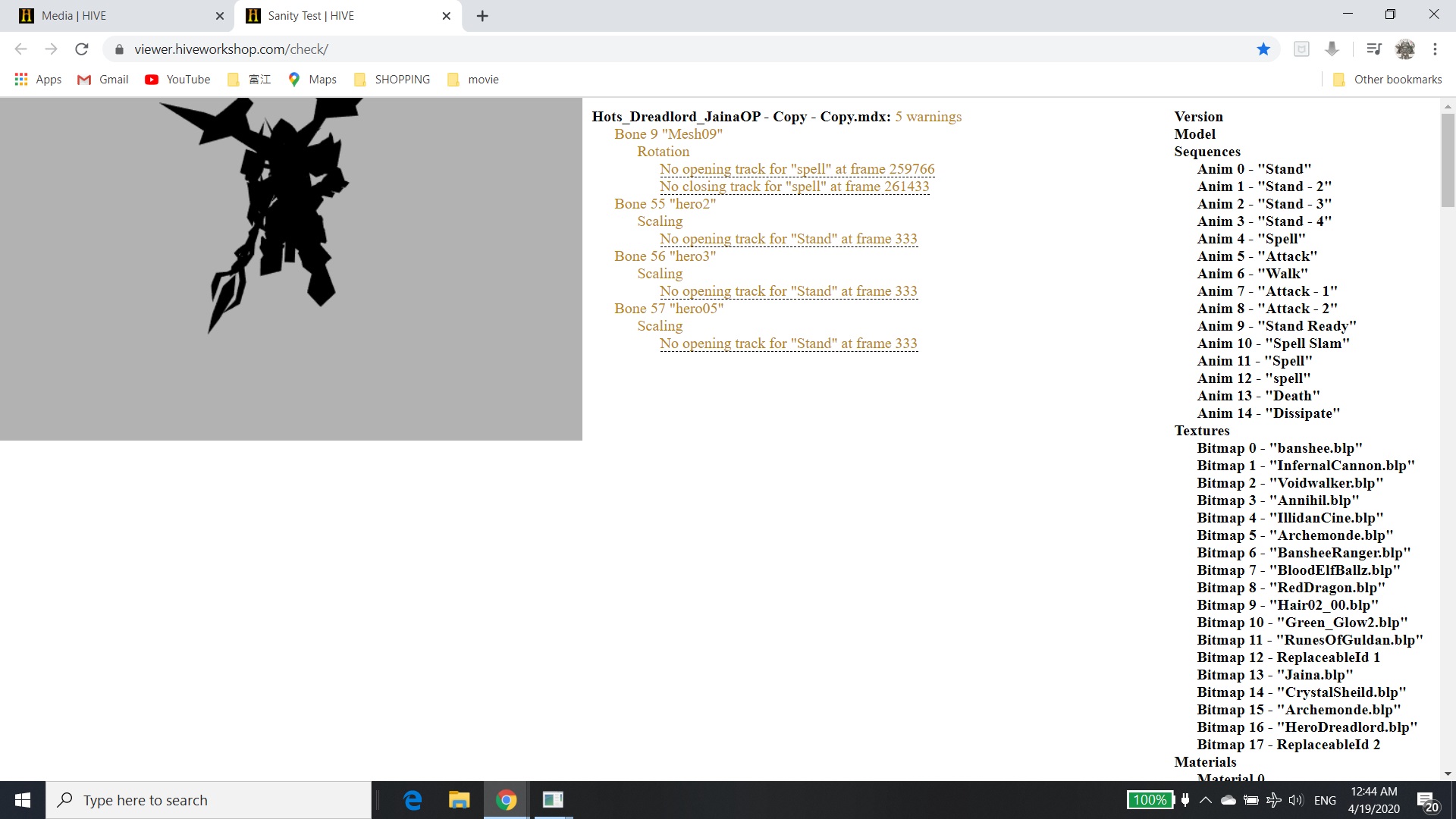Click Bone 57's frame 333 warning
The width and height of the screenshot is (1456, 819).
coord(789,344)
